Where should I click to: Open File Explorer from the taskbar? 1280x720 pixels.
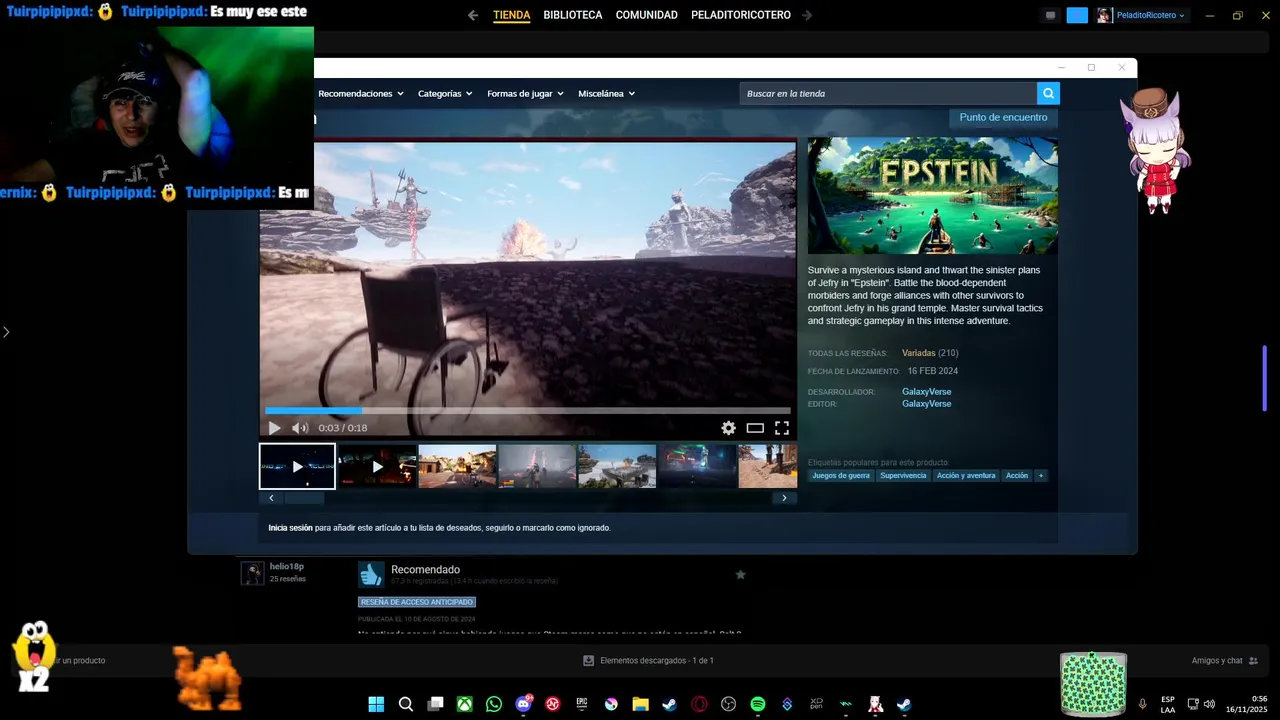(x=640, y=704)
